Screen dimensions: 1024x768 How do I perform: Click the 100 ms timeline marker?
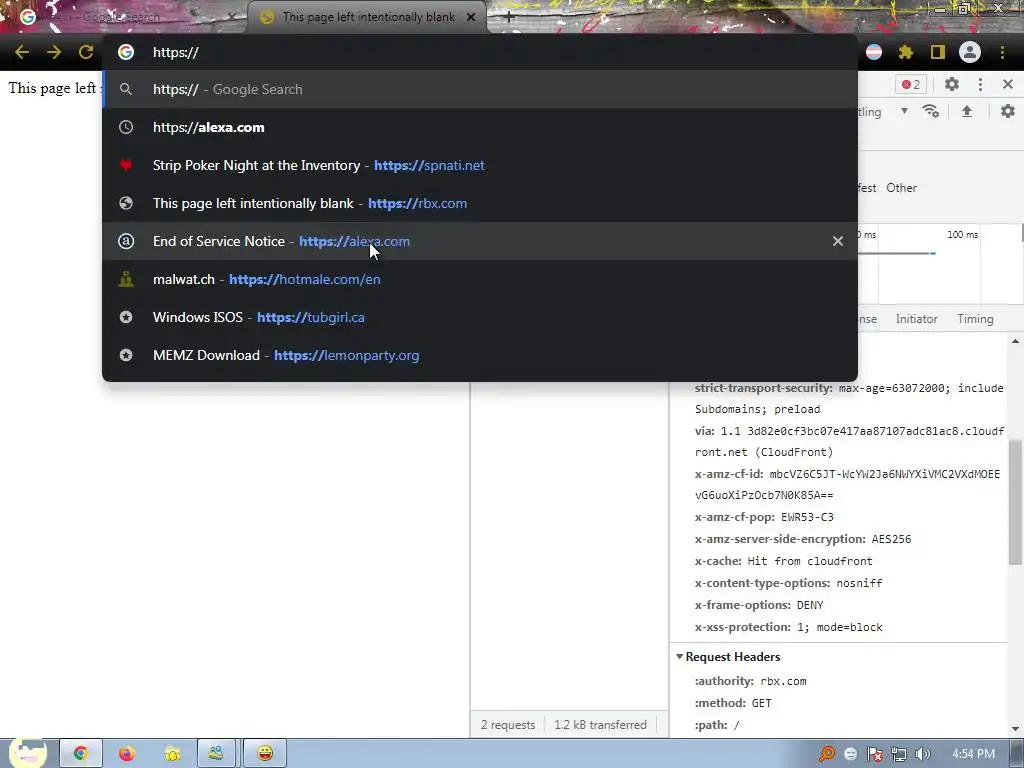click(x=963, y=234)
